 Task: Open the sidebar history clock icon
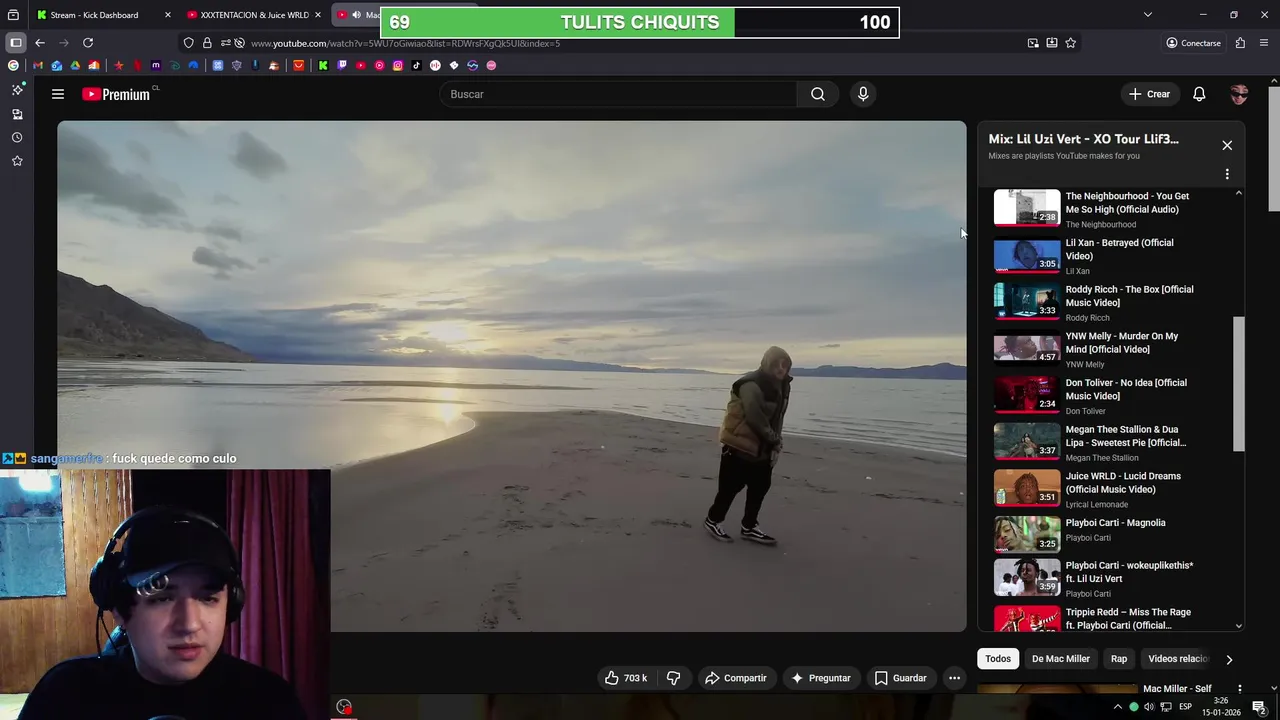coord(17,137)
